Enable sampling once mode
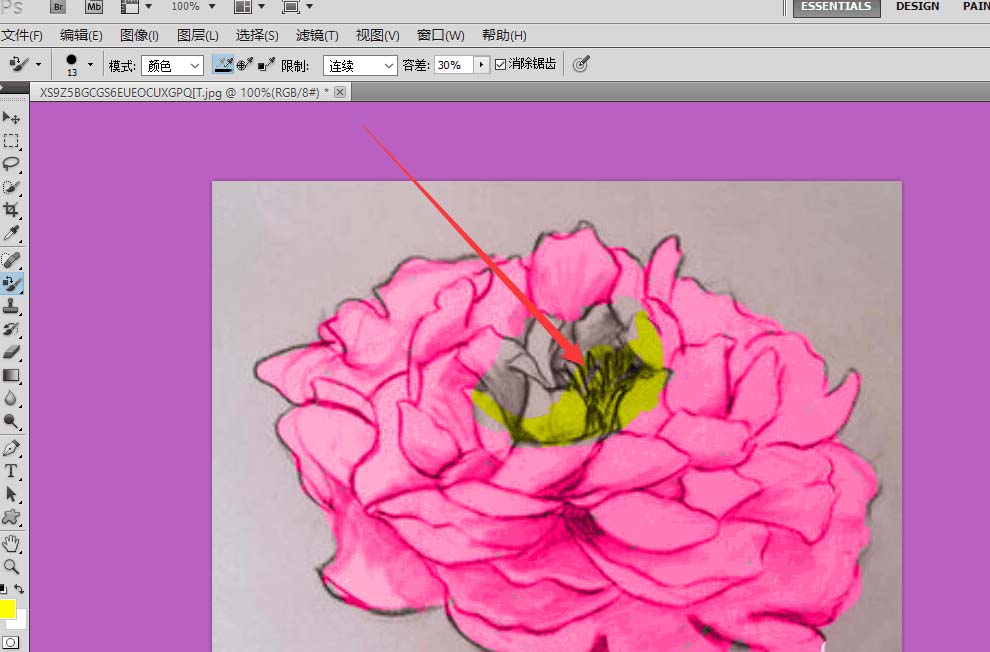 pos(245,64)
